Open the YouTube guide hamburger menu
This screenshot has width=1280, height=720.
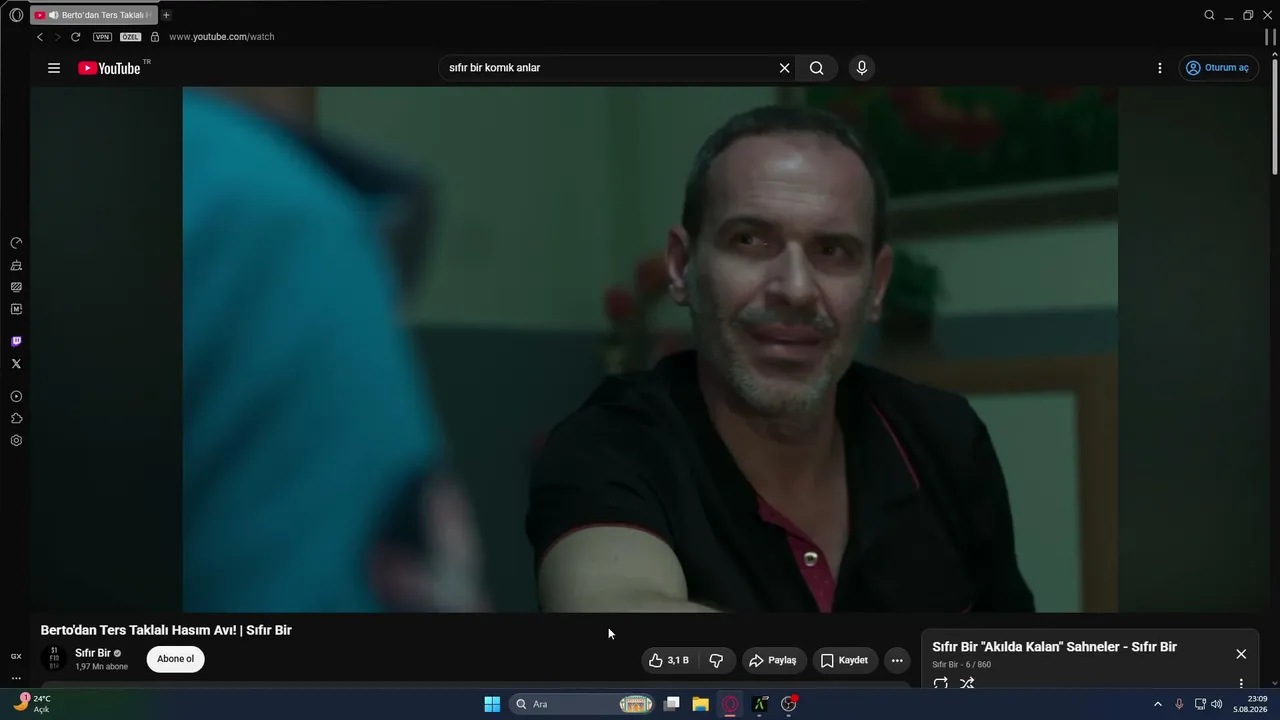pyautogui.click(x=54, y=68)
